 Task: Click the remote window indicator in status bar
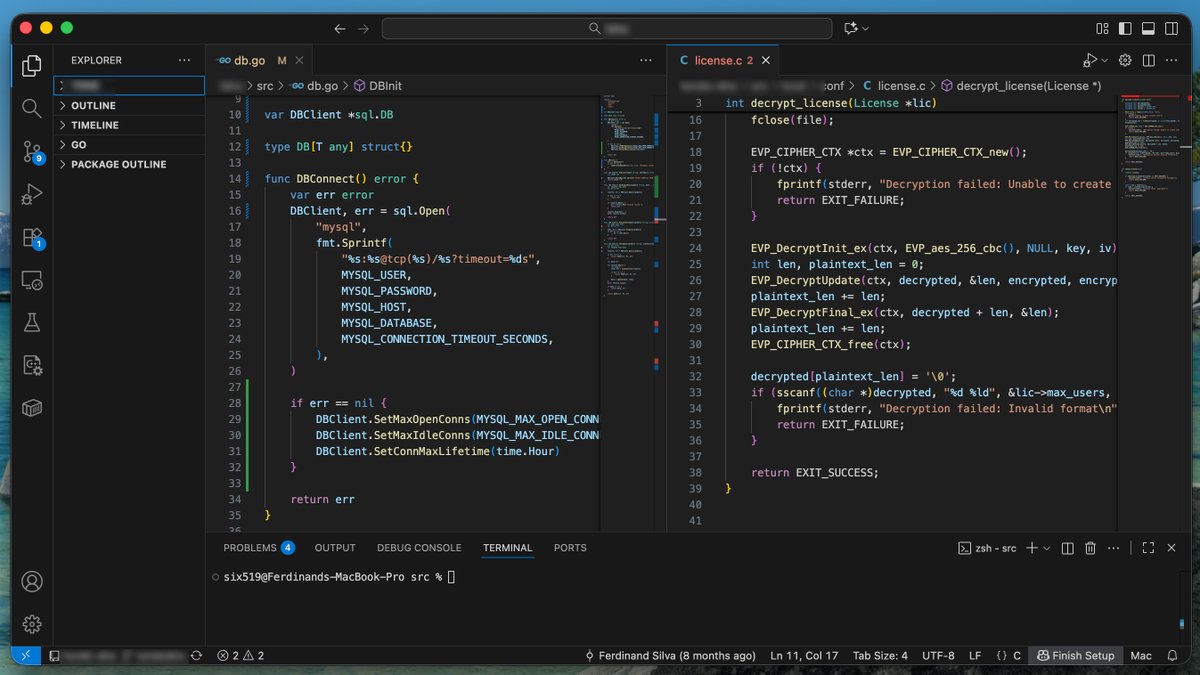point(26,656)
